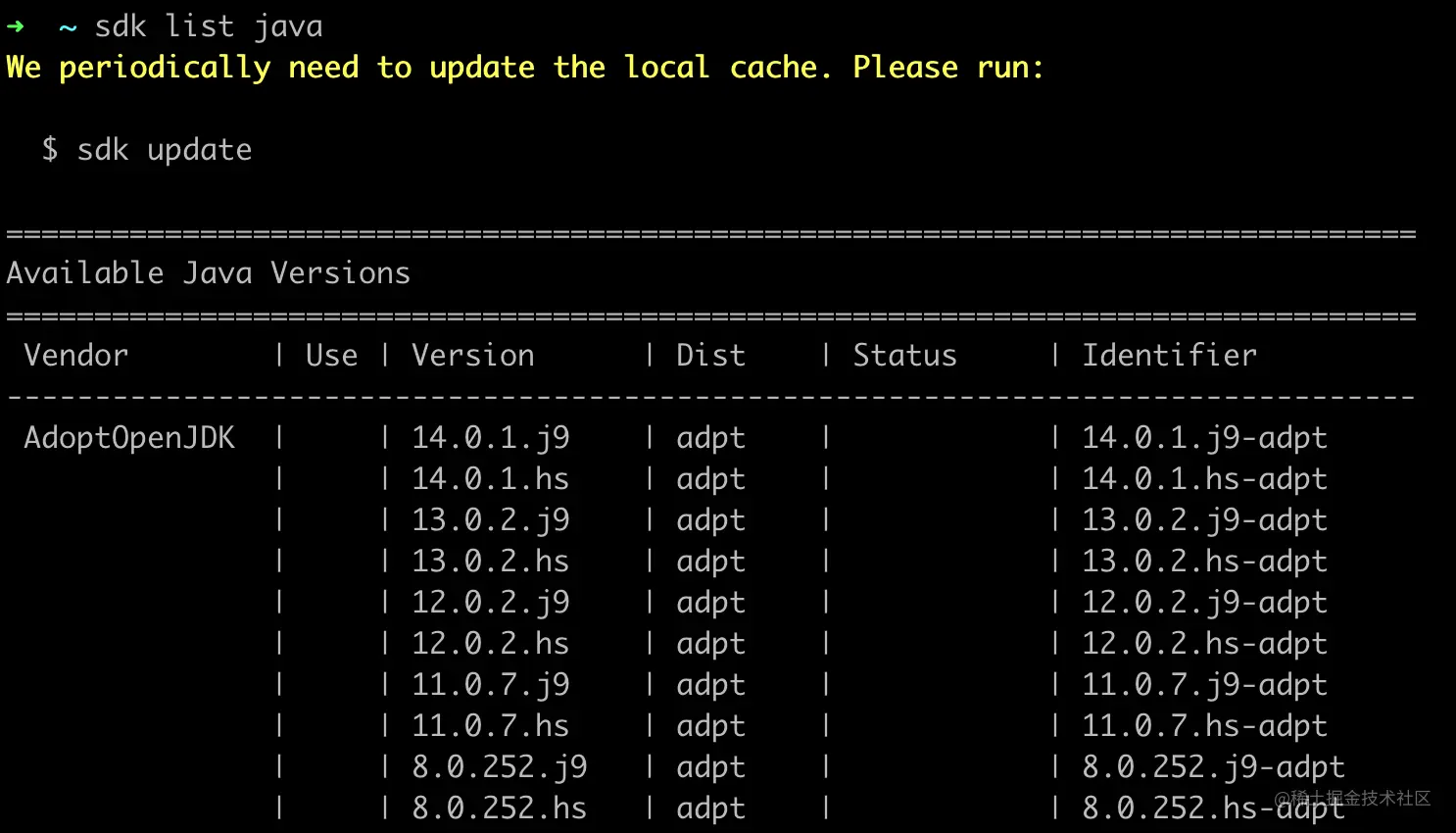
Task: Click version cell '11.0.7.j9'
Action: (491, 684)
